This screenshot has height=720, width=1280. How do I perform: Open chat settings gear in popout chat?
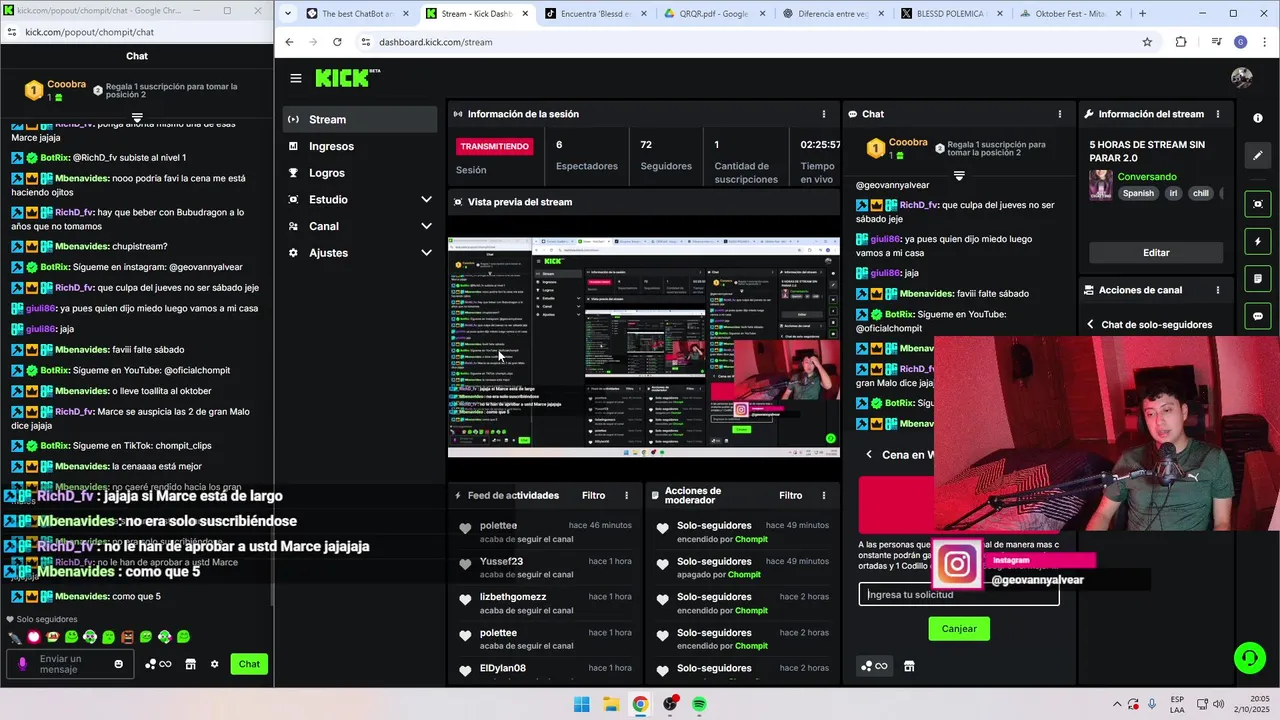tap(214, 664)
